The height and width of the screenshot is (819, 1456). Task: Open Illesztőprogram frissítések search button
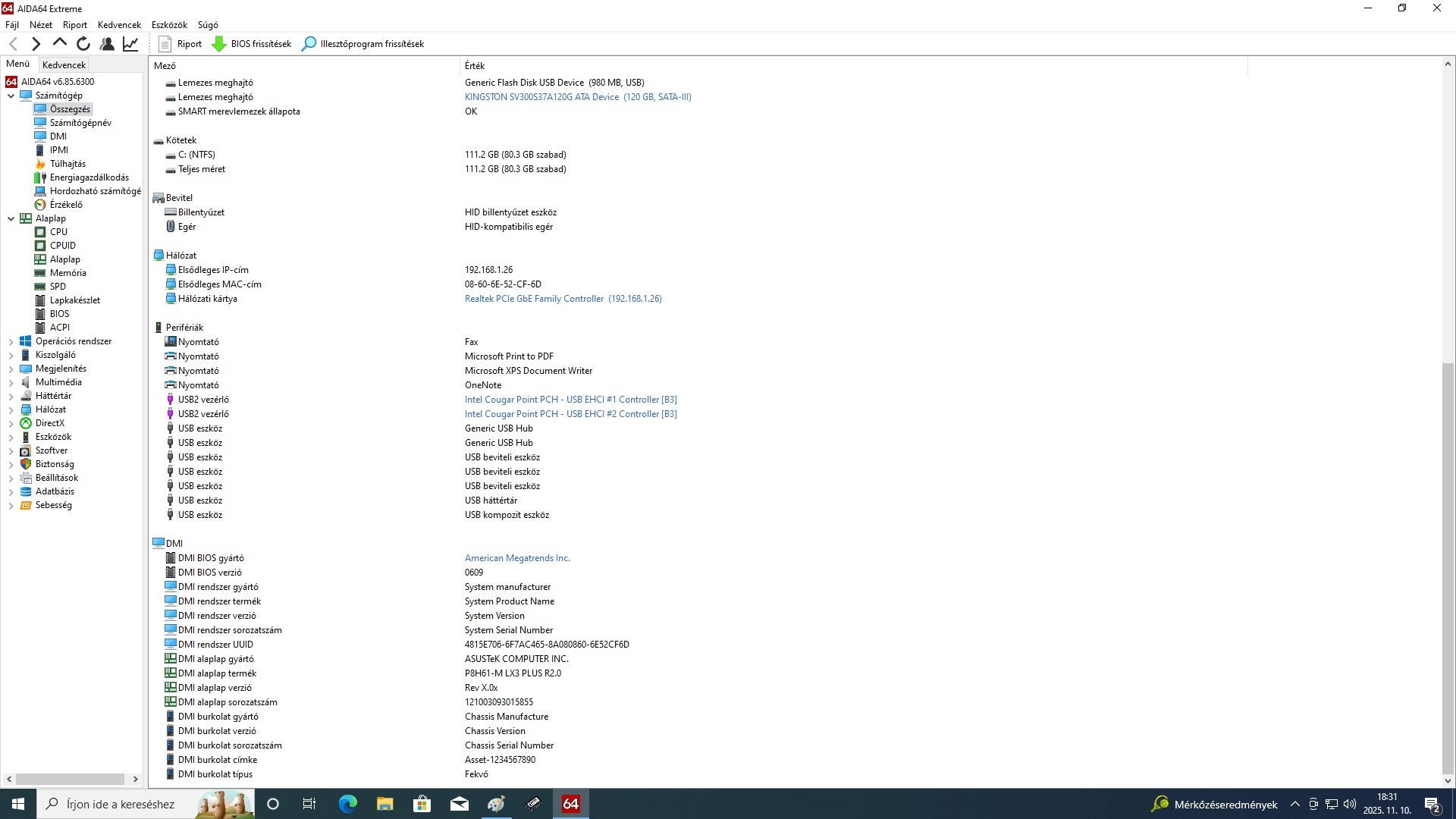point(309,44)
